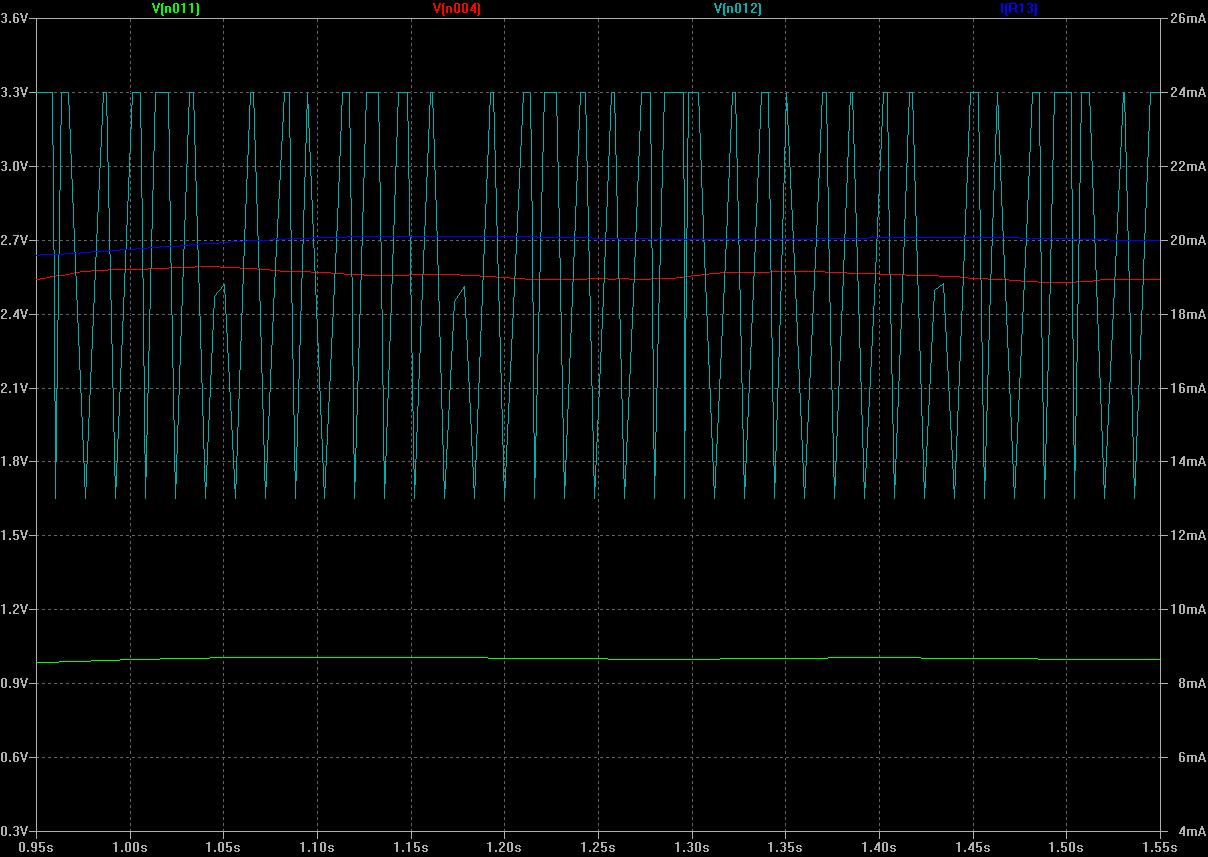The image size is (1208, 857).
Task: Click the cyan V(n012) trace label
Action: click(x=737, y=8)
